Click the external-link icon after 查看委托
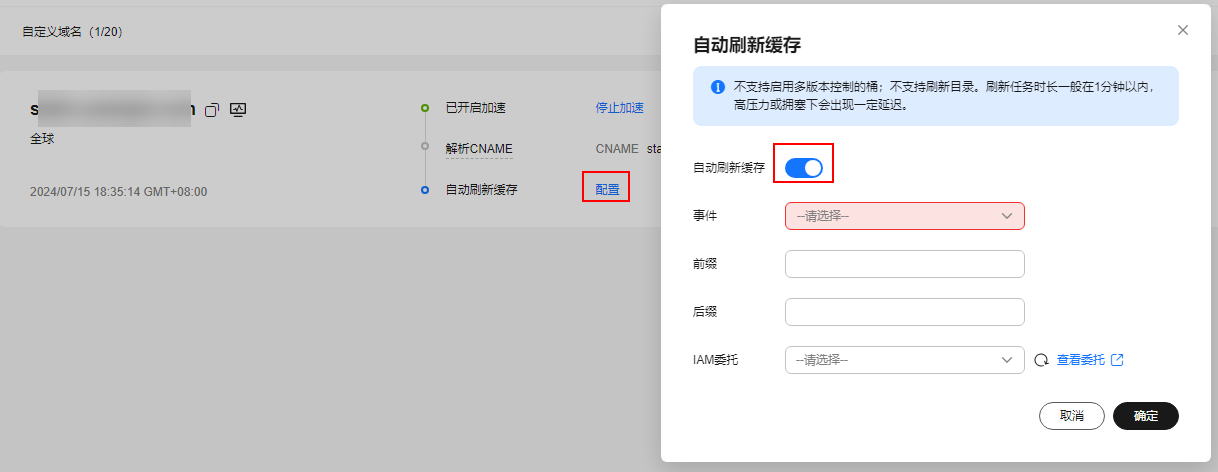The height and width of the screenshot is (472, 1218). (1118, 360)
